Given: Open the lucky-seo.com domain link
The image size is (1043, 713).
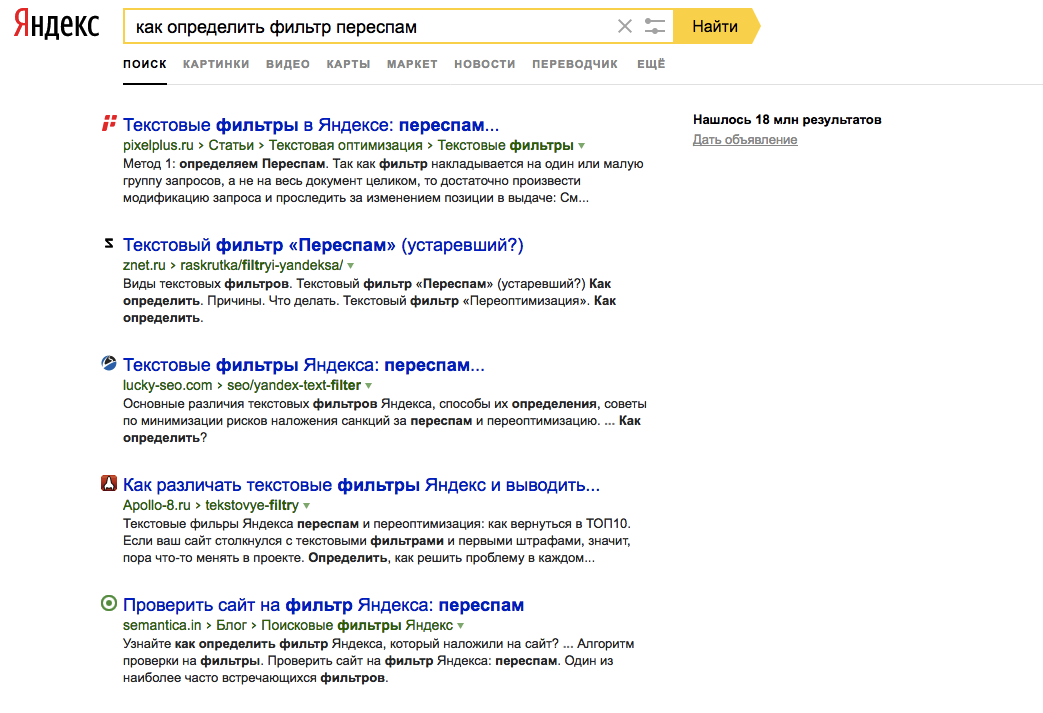Looking at the screenshot, I should tap(168, 385).
